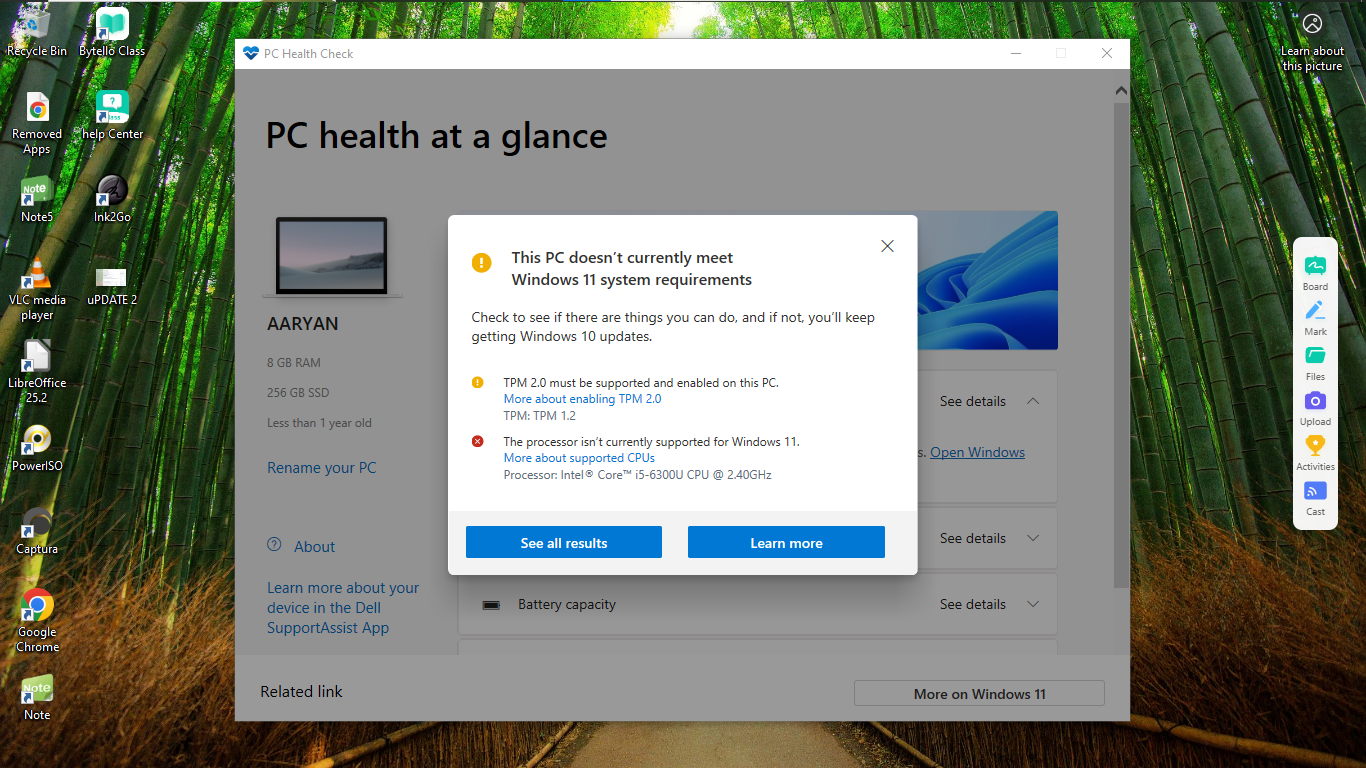Expand the See details row above Battery capacity

coord(989,538)
